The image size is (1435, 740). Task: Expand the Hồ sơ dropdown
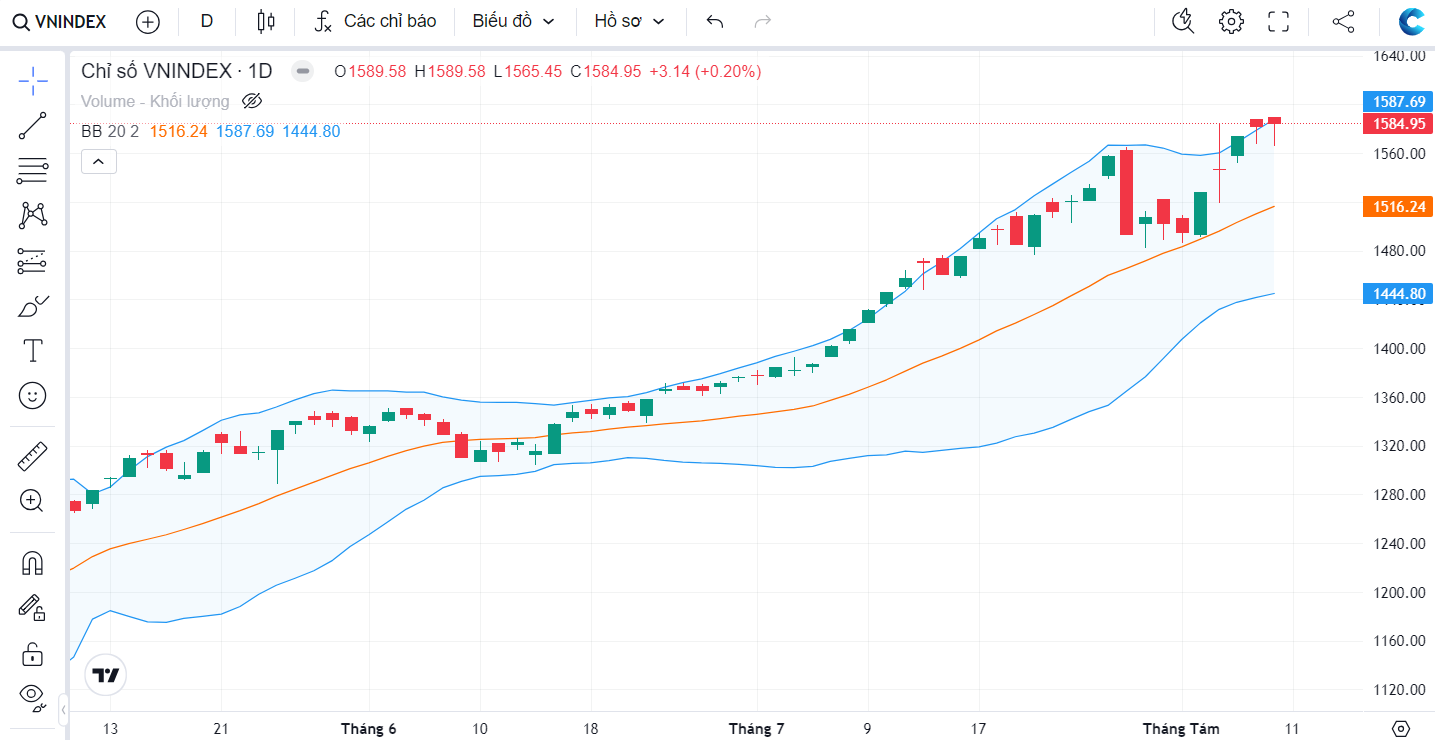coord(629,21)
